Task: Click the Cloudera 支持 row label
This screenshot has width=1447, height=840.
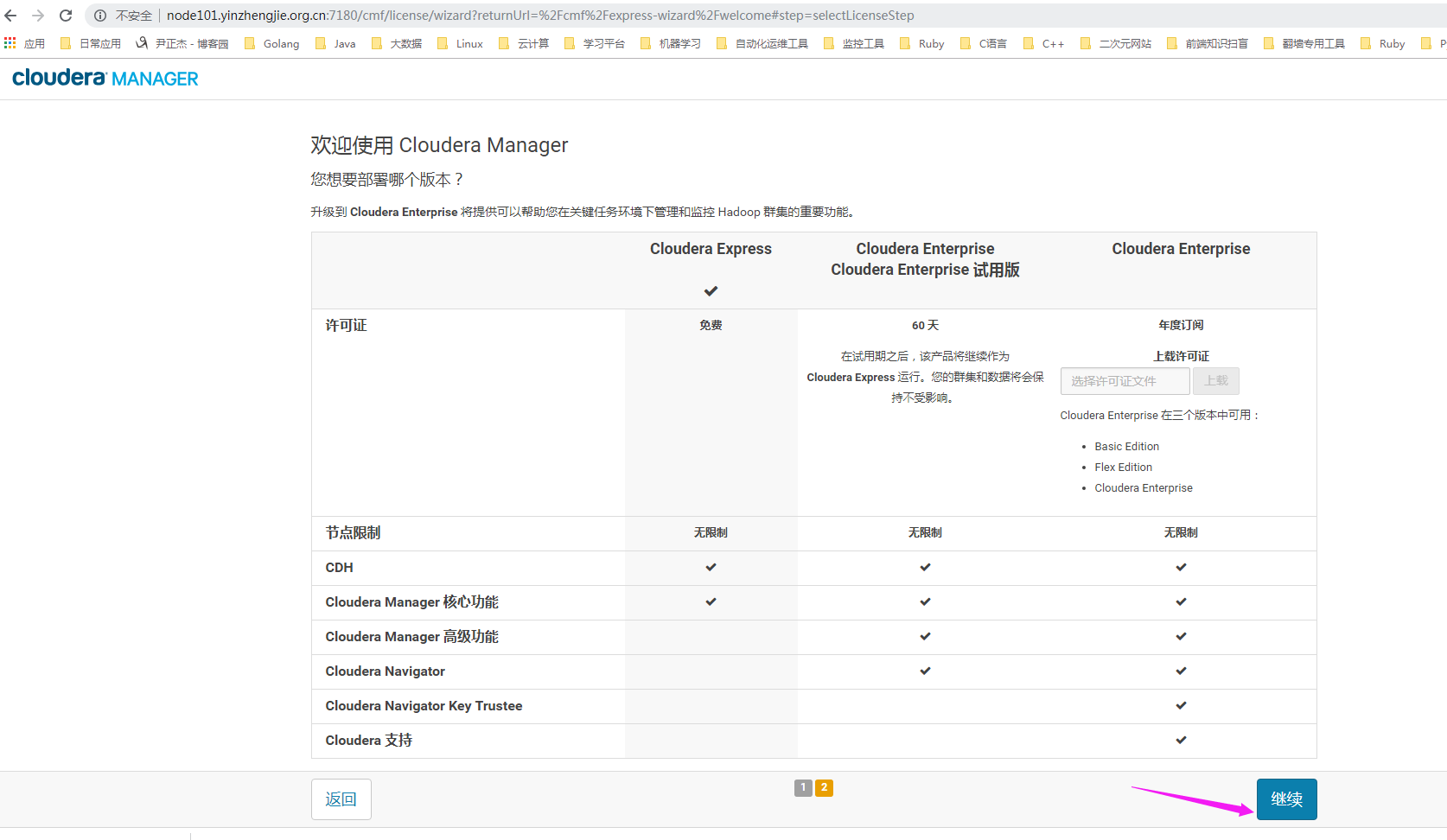Action: [x=368, y=741]
